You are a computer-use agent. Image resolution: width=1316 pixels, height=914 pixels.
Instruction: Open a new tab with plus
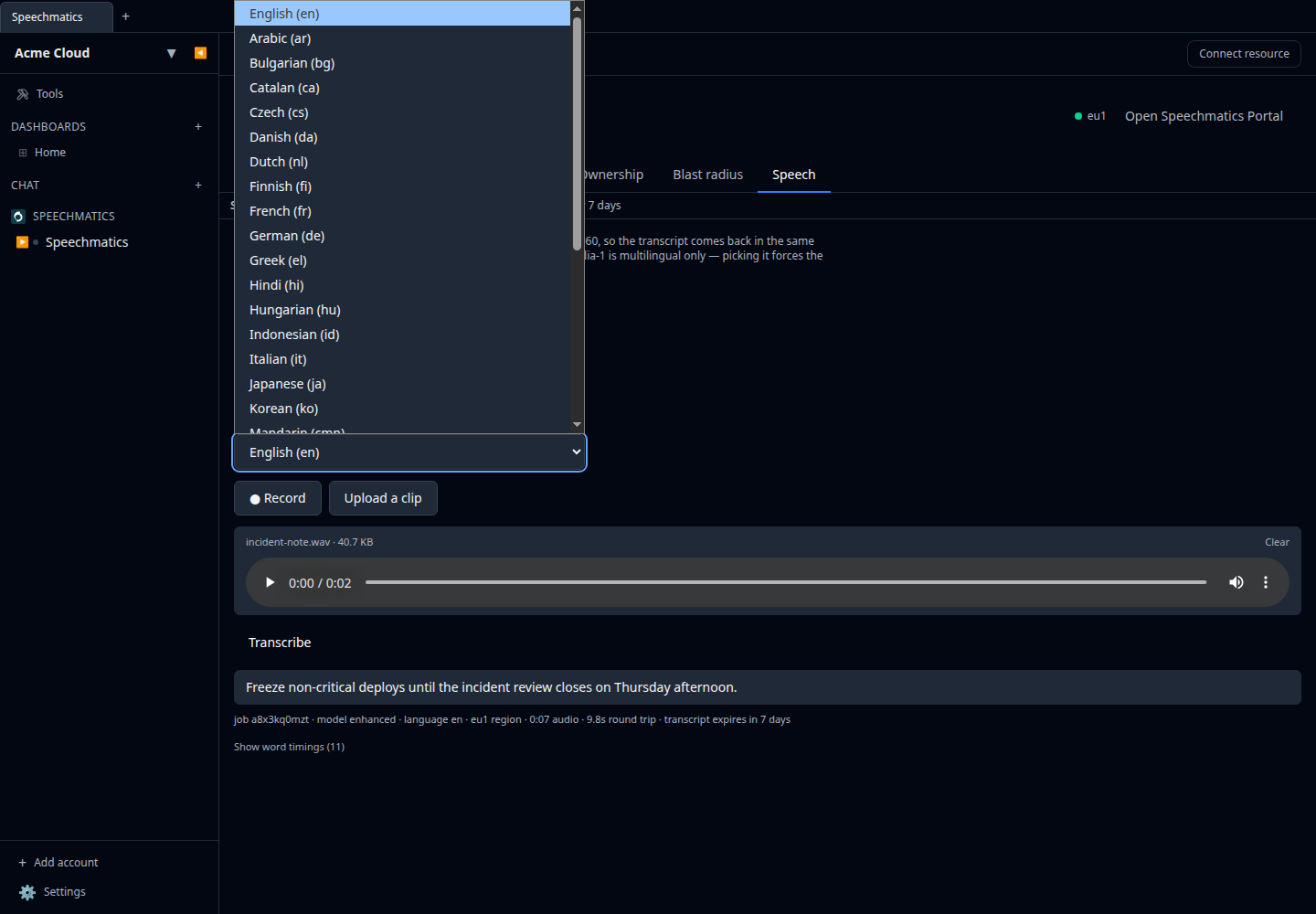(x=126, y=16)
